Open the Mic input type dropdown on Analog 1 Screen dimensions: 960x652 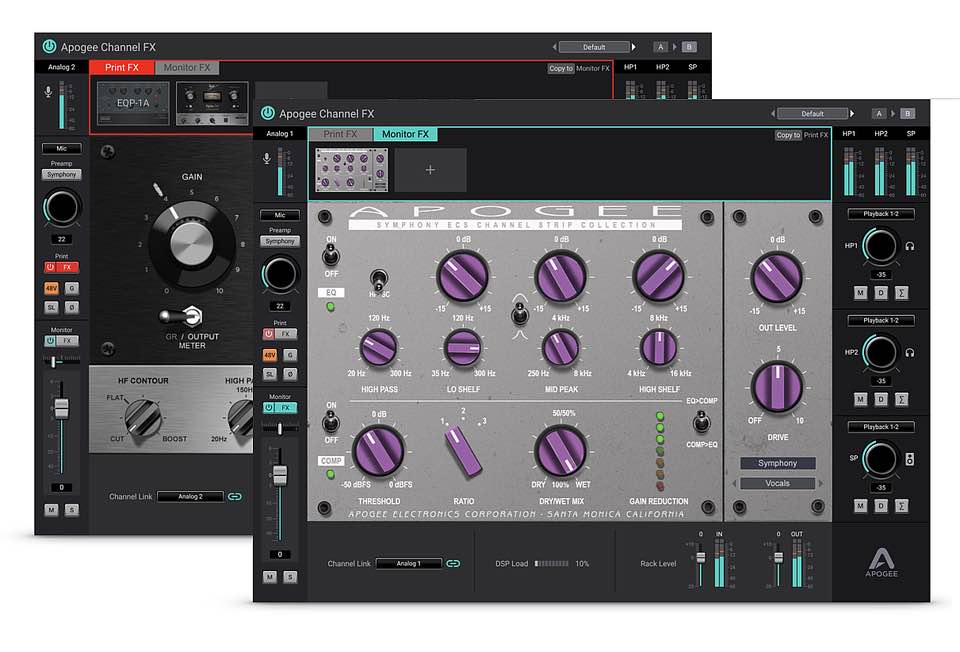[x=280, y=215]
